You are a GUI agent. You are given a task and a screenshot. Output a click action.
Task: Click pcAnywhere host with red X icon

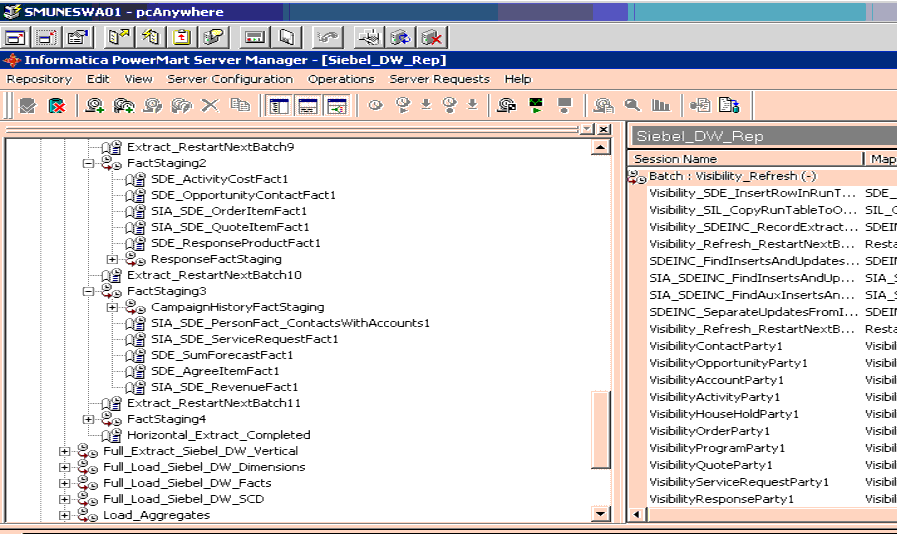point(432,38)
